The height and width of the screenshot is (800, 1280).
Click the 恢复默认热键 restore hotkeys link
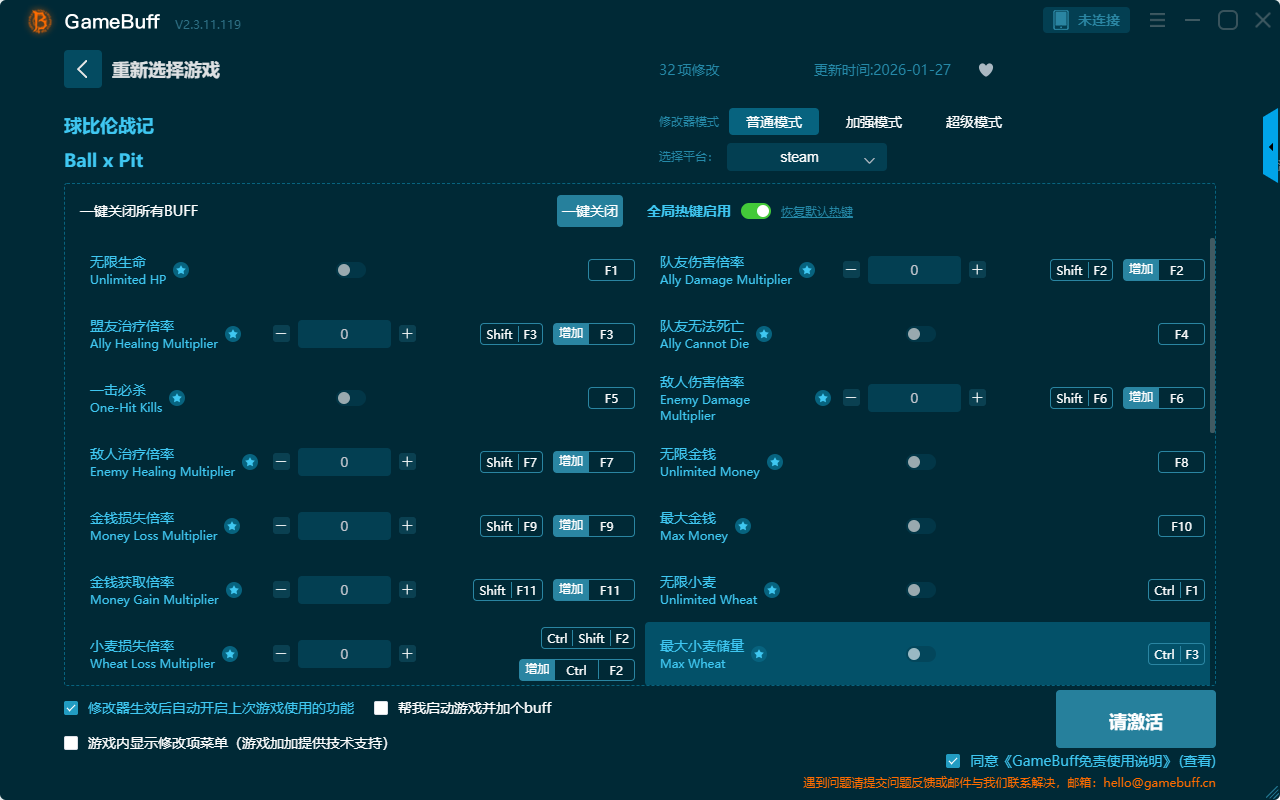point(816,212)
